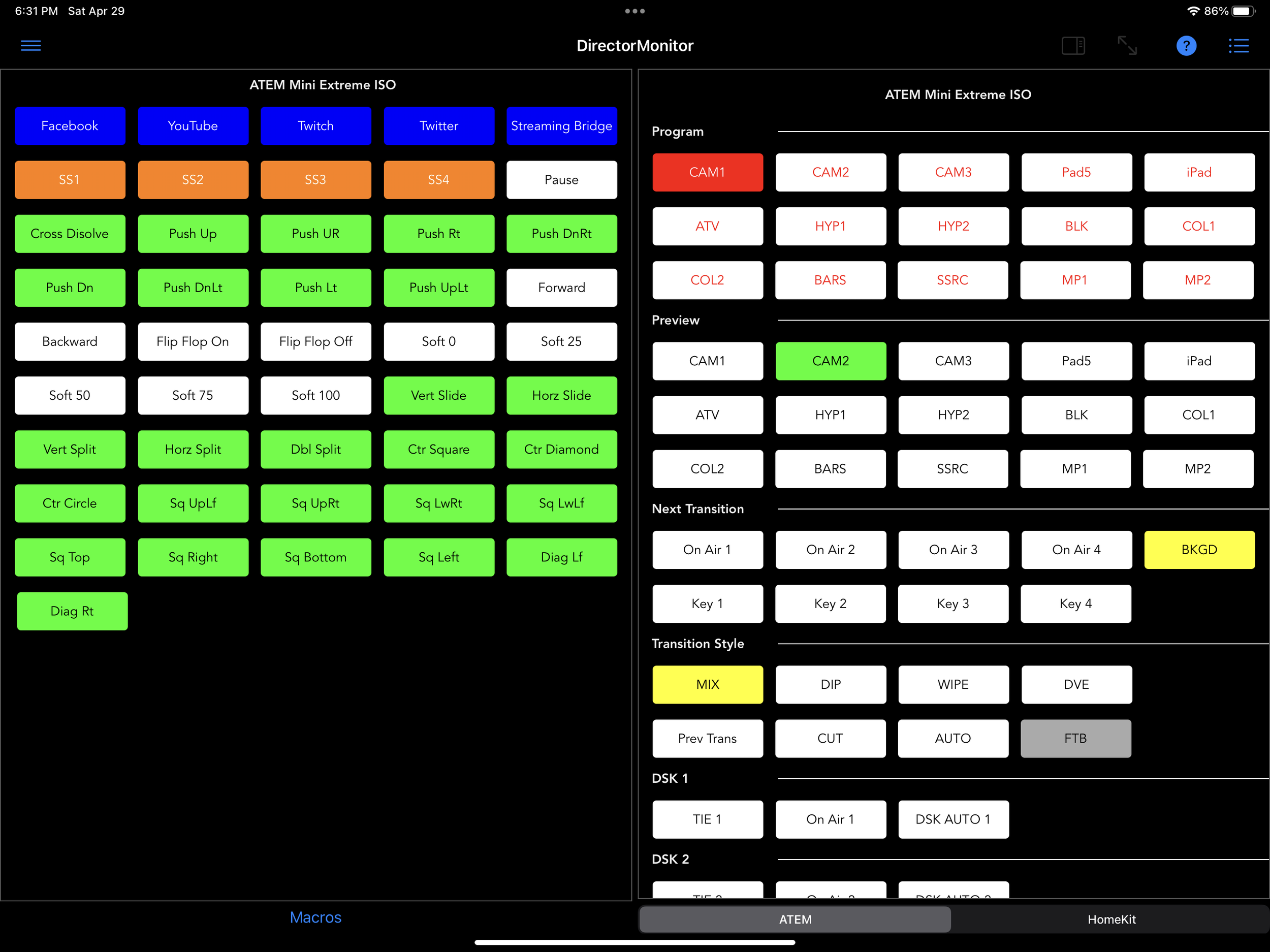Switch to the HomeKit tab

click(1111, 919)
